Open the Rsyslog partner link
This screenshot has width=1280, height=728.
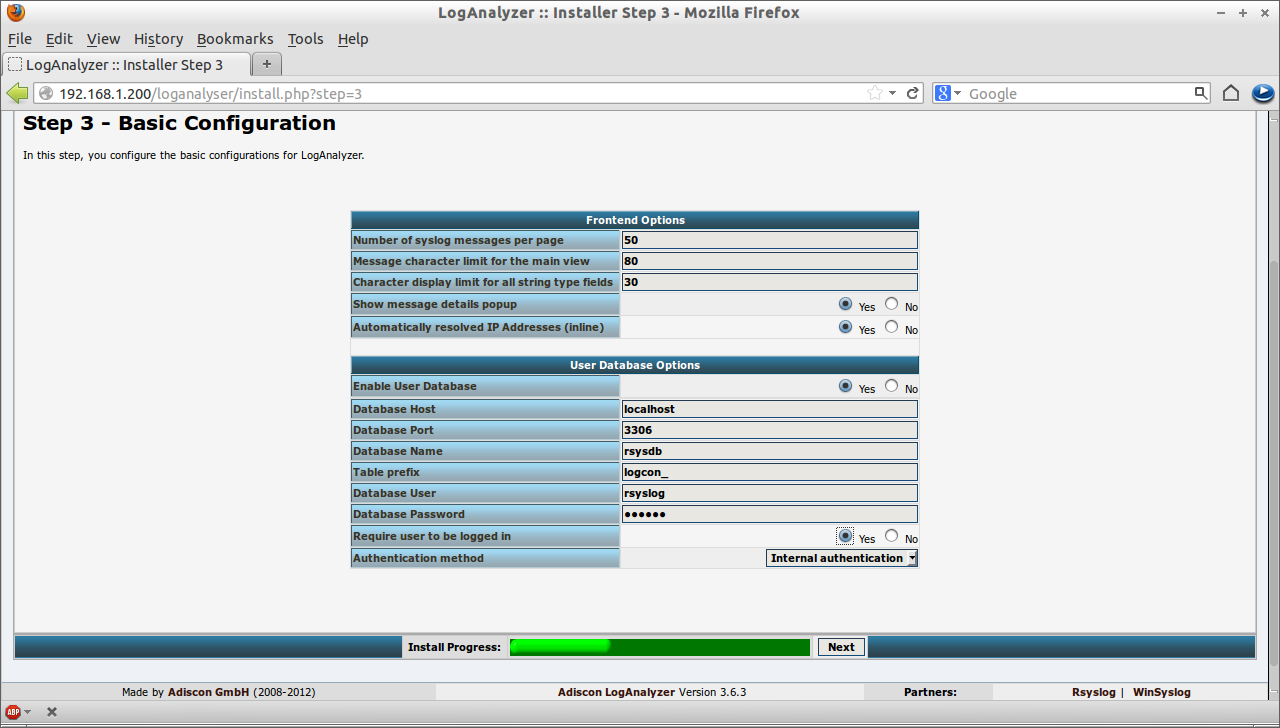[1093, 692]
